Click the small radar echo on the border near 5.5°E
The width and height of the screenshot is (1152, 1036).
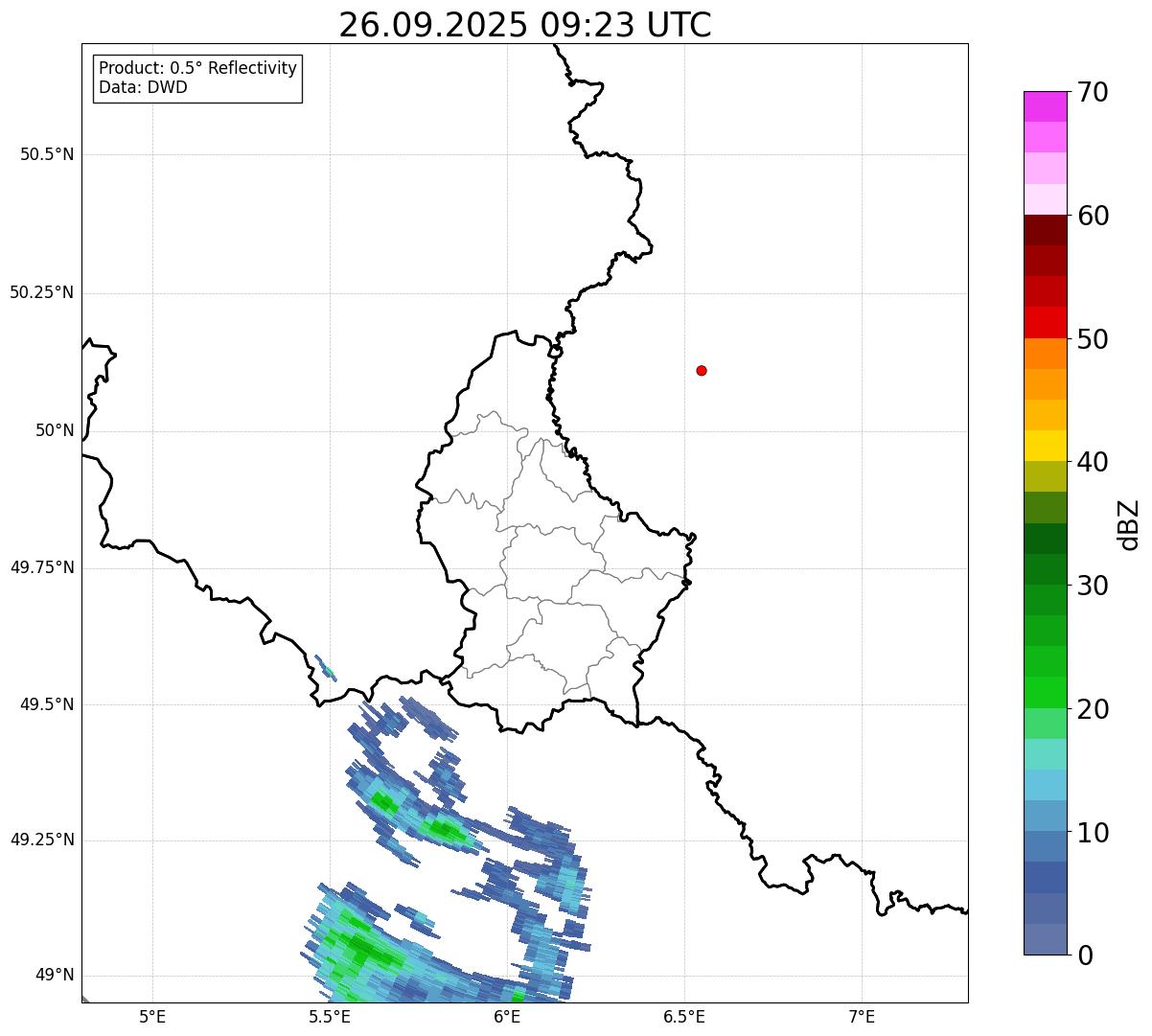pos(326,667)
